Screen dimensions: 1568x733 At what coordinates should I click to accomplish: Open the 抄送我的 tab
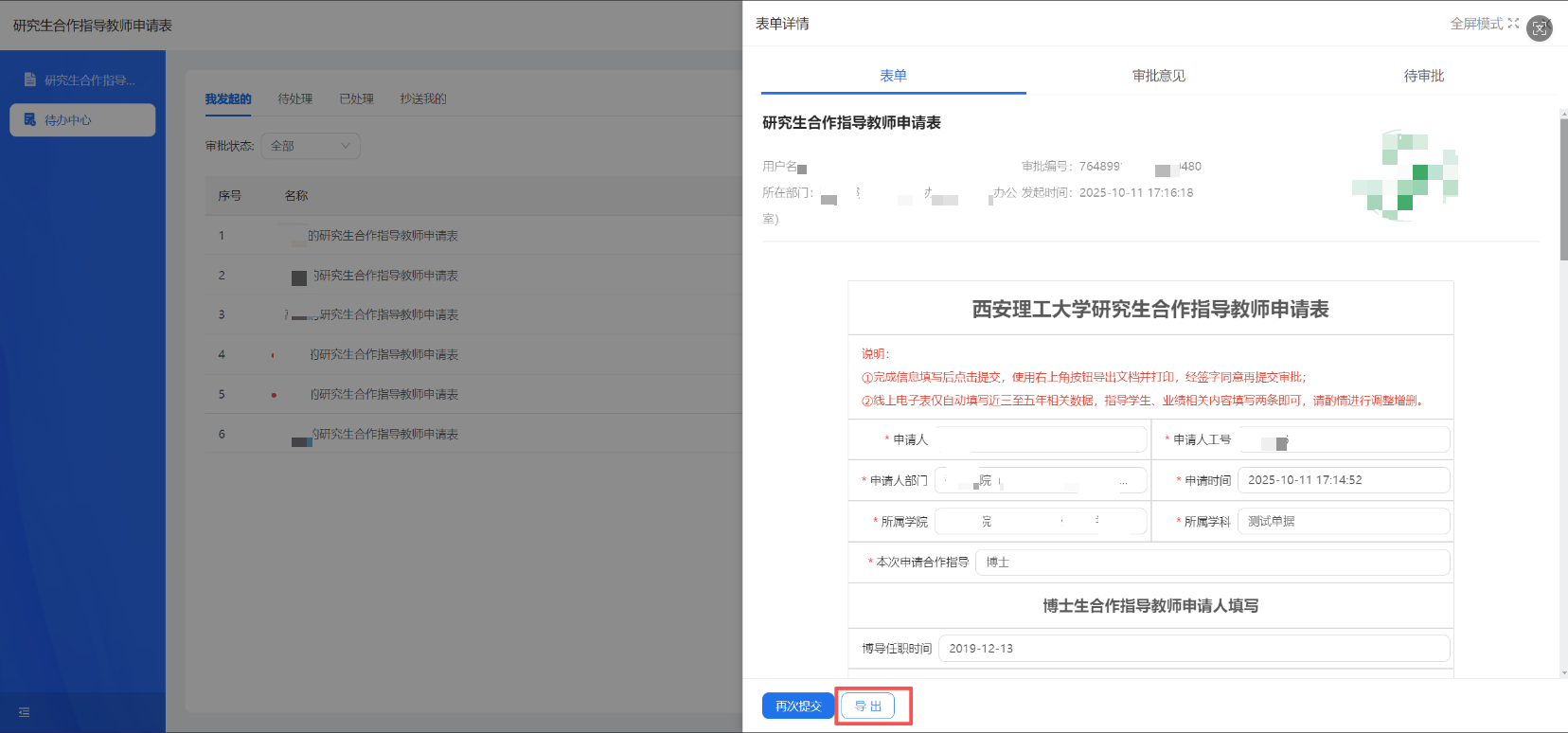click(422, 99)
